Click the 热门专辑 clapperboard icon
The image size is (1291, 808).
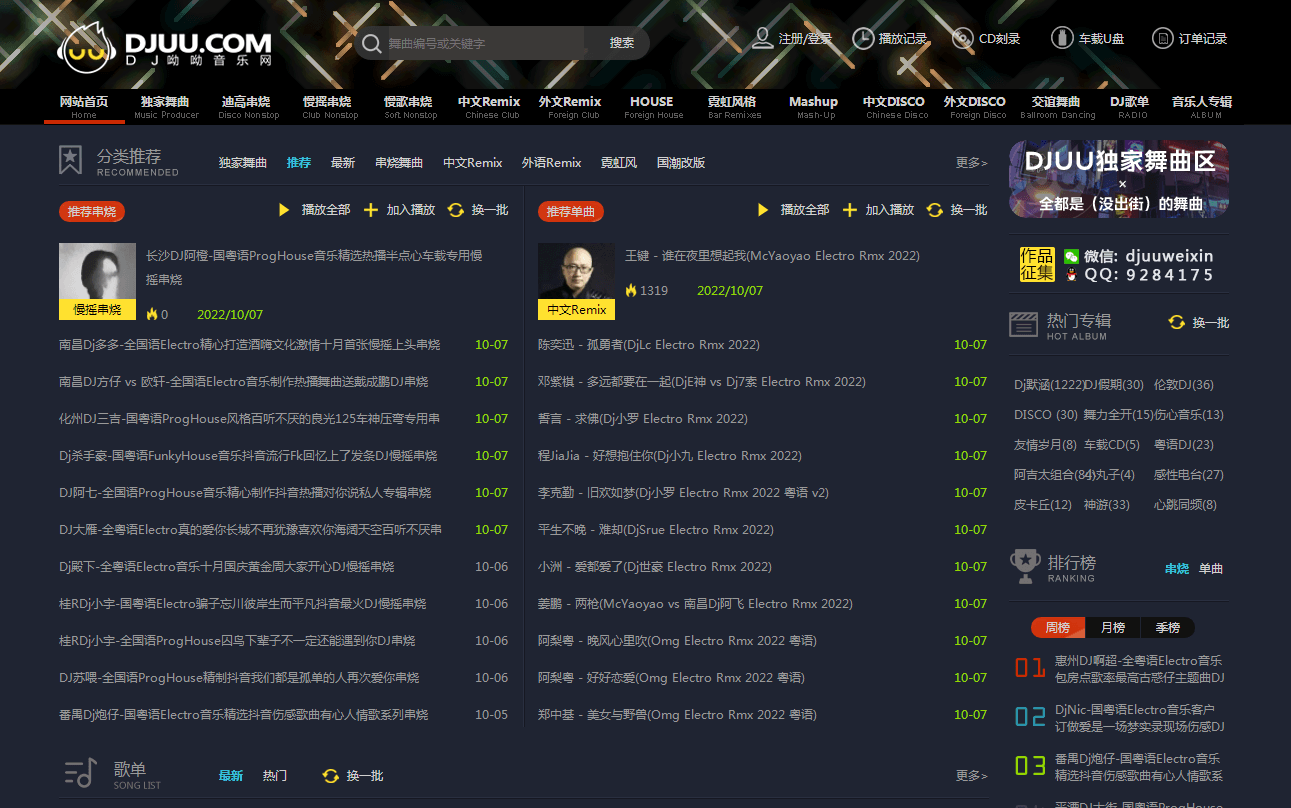pyautogui.click(x=1023, y=324)
